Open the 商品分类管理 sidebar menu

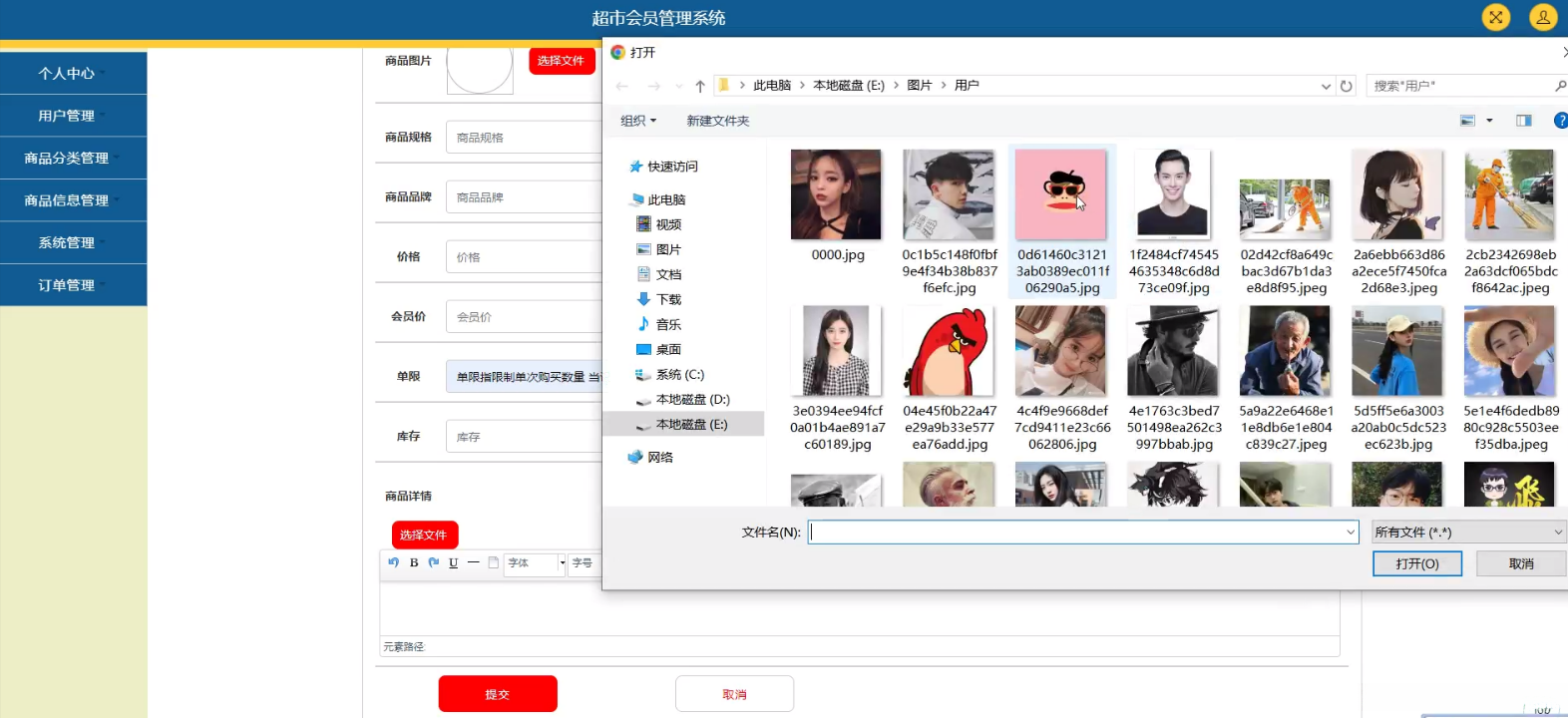pyautogui.click(x=74, y=158)
